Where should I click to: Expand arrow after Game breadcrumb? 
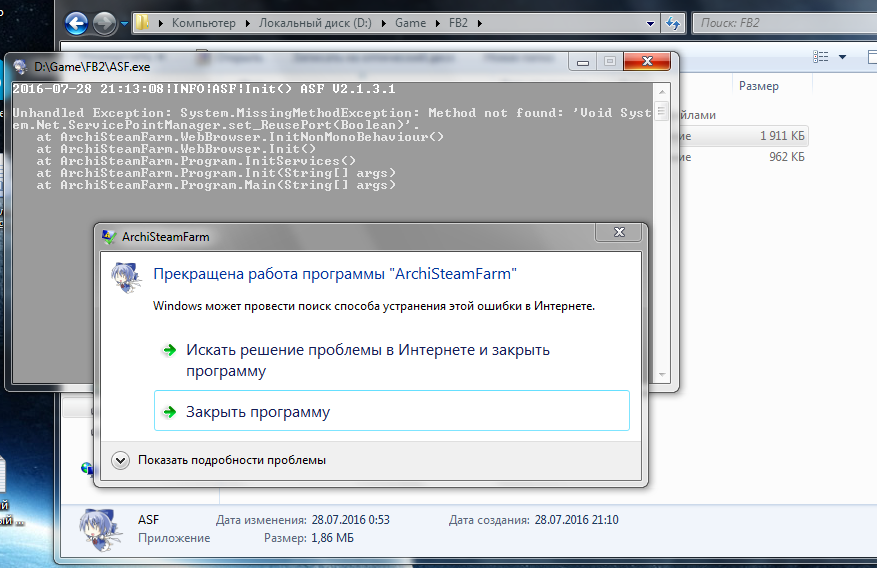(437, 23)
